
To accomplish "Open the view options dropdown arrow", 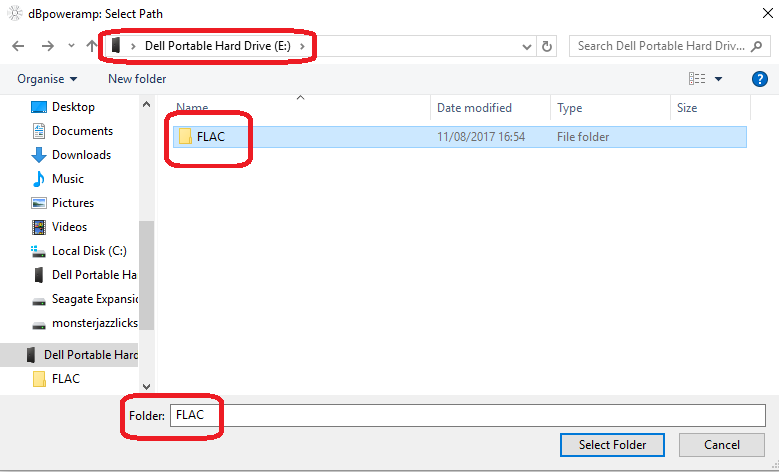I will [718, 79].
